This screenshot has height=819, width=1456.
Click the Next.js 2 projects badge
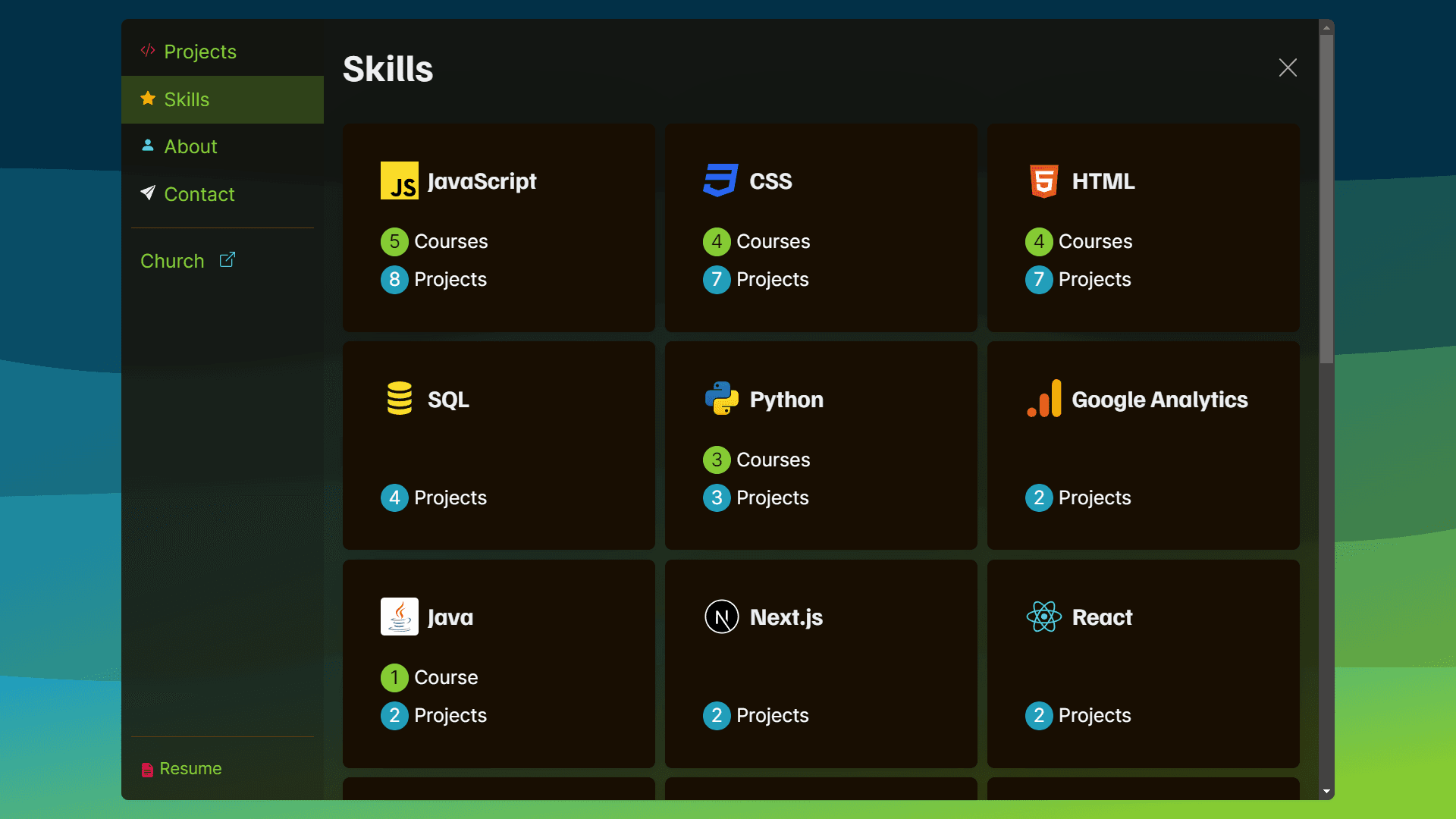click(x=717, y=716)
